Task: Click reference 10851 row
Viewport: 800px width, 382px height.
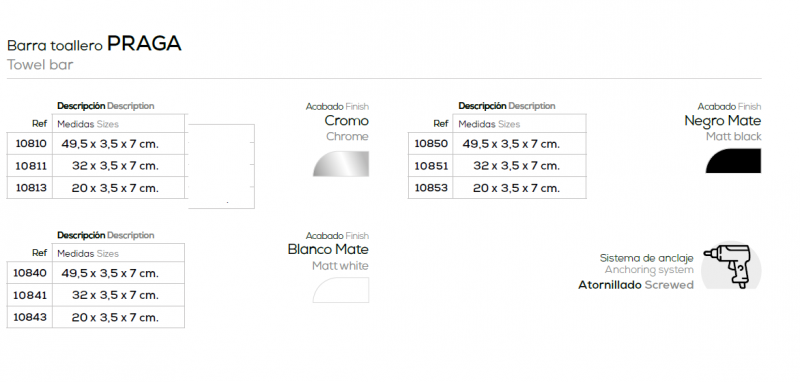Action: click(497, 166)
